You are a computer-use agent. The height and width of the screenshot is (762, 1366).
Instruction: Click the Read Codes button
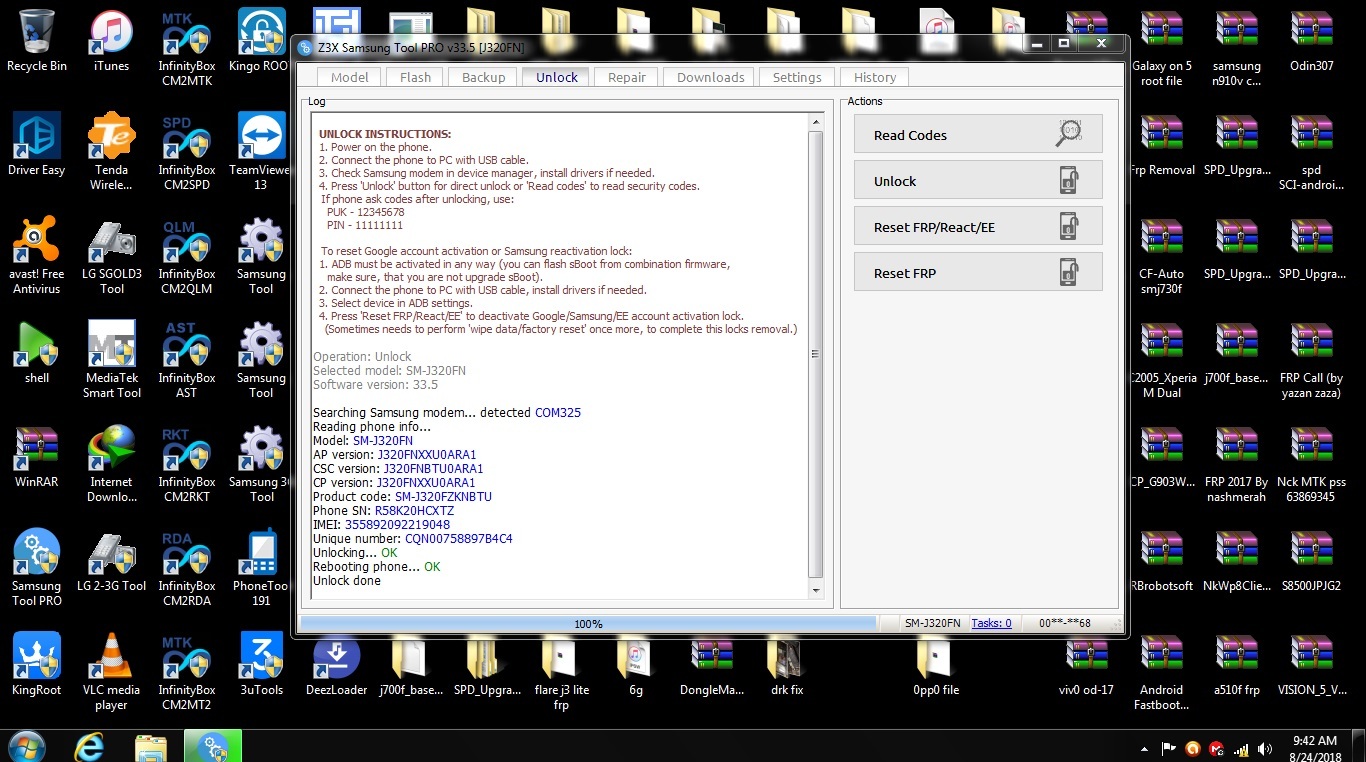(x=978, y=134)
